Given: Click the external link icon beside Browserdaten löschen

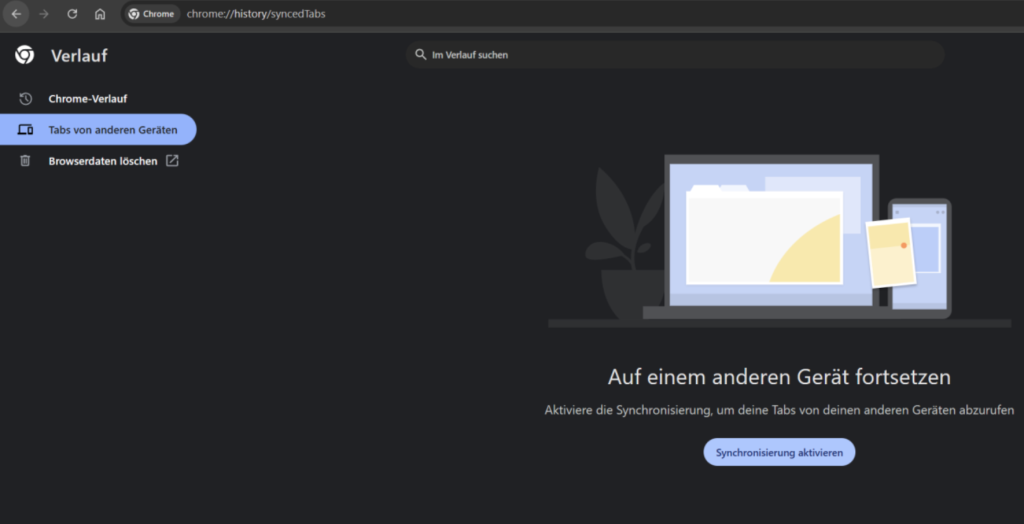Looking at the screenshot, I should coord(172,161).
